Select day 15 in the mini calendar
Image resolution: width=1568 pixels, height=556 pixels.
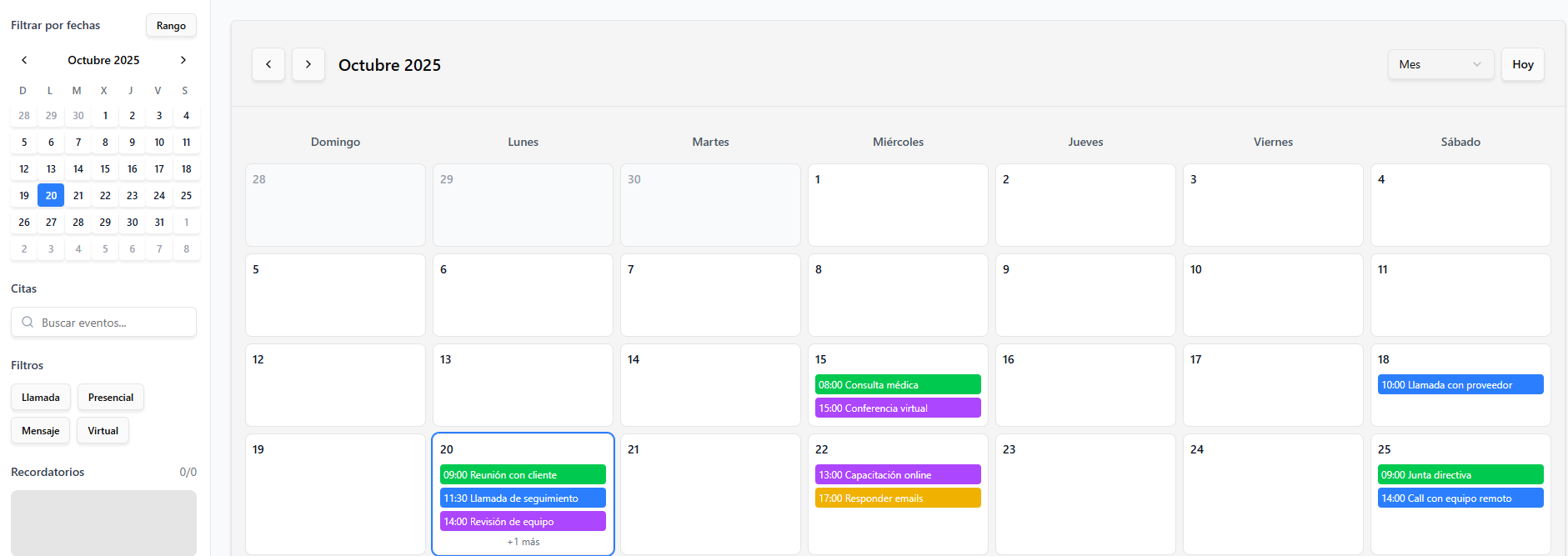click(x=105, y=169)
